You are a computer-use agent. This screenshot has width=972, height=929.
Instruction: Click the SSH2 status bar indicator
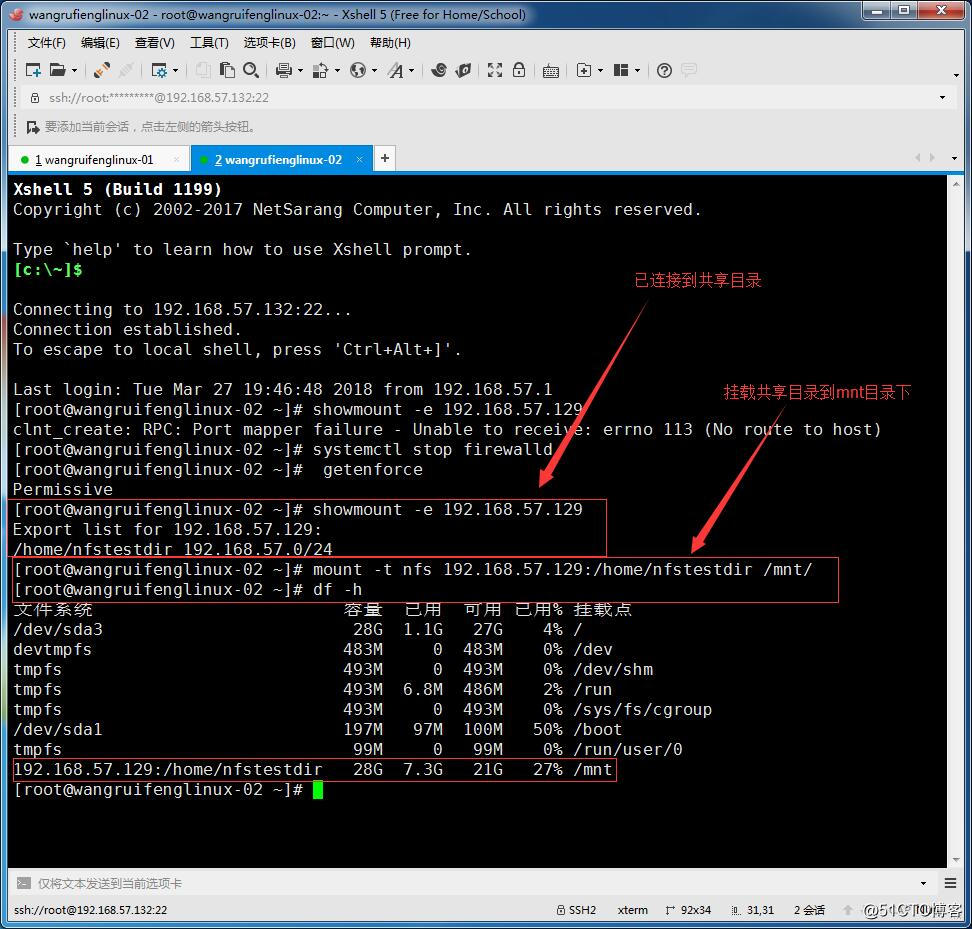pos(577,910)
